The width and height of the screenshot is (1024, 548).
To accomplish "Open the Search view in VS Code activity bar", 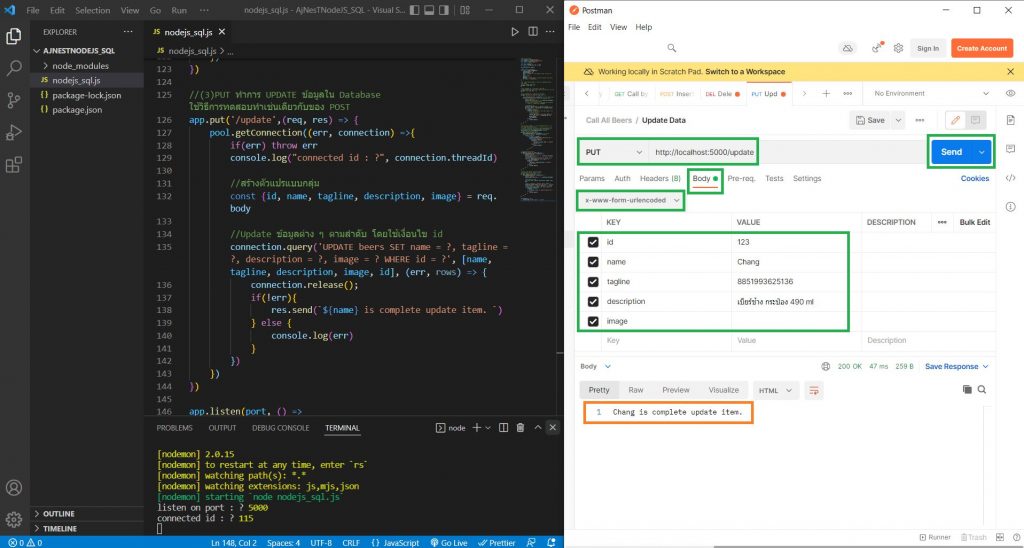I will (14, 68).
